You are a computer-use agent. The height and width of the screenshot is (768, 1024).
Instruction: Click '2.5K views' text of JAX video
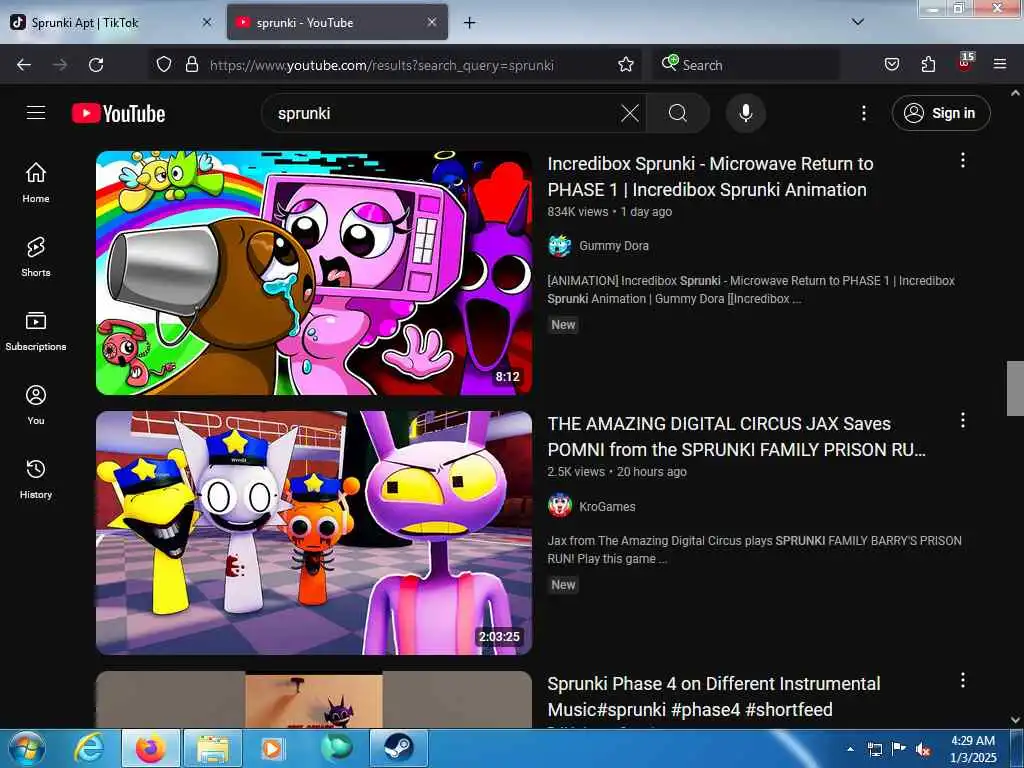pos(576,472)
